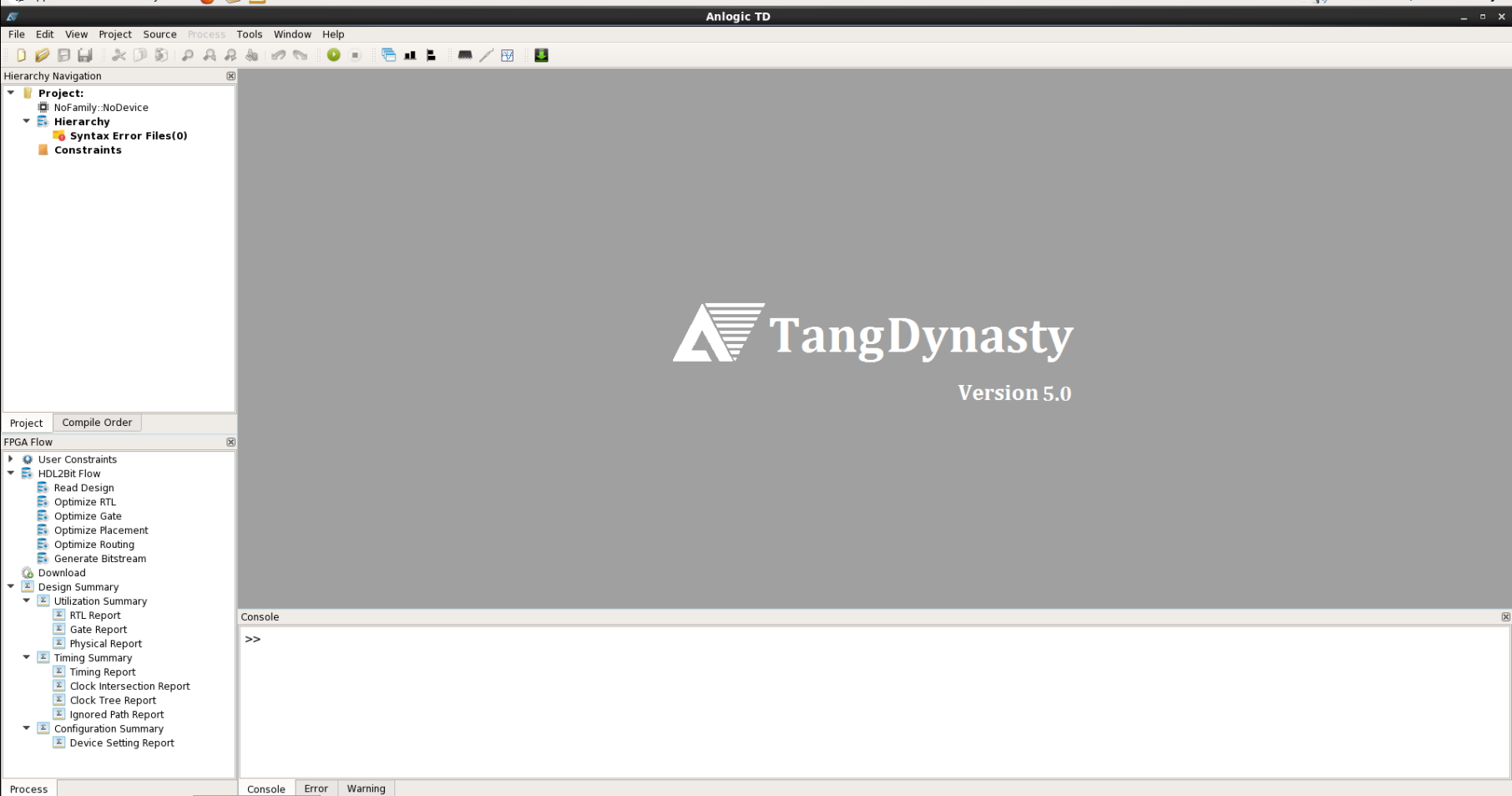The height and width of the screenshot is (796, 1512).
Task: Select the Constraints tree item
Action: pos(88,150)
